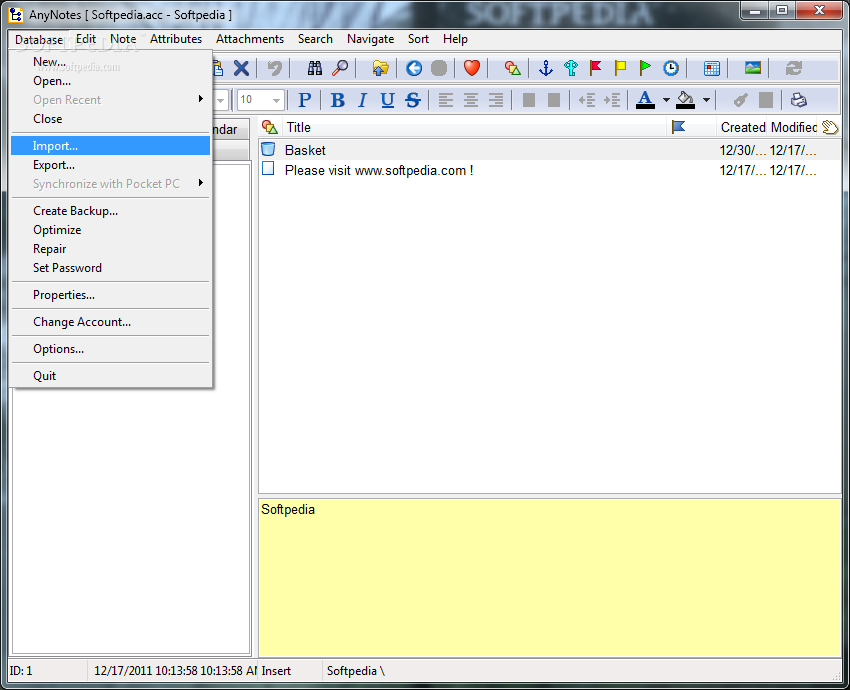Image resolution: width=850 pixels, height=690 pixels.
Task: Click the gray refresh sync icon
Action: pyautogui.click(x=794, y=68)
